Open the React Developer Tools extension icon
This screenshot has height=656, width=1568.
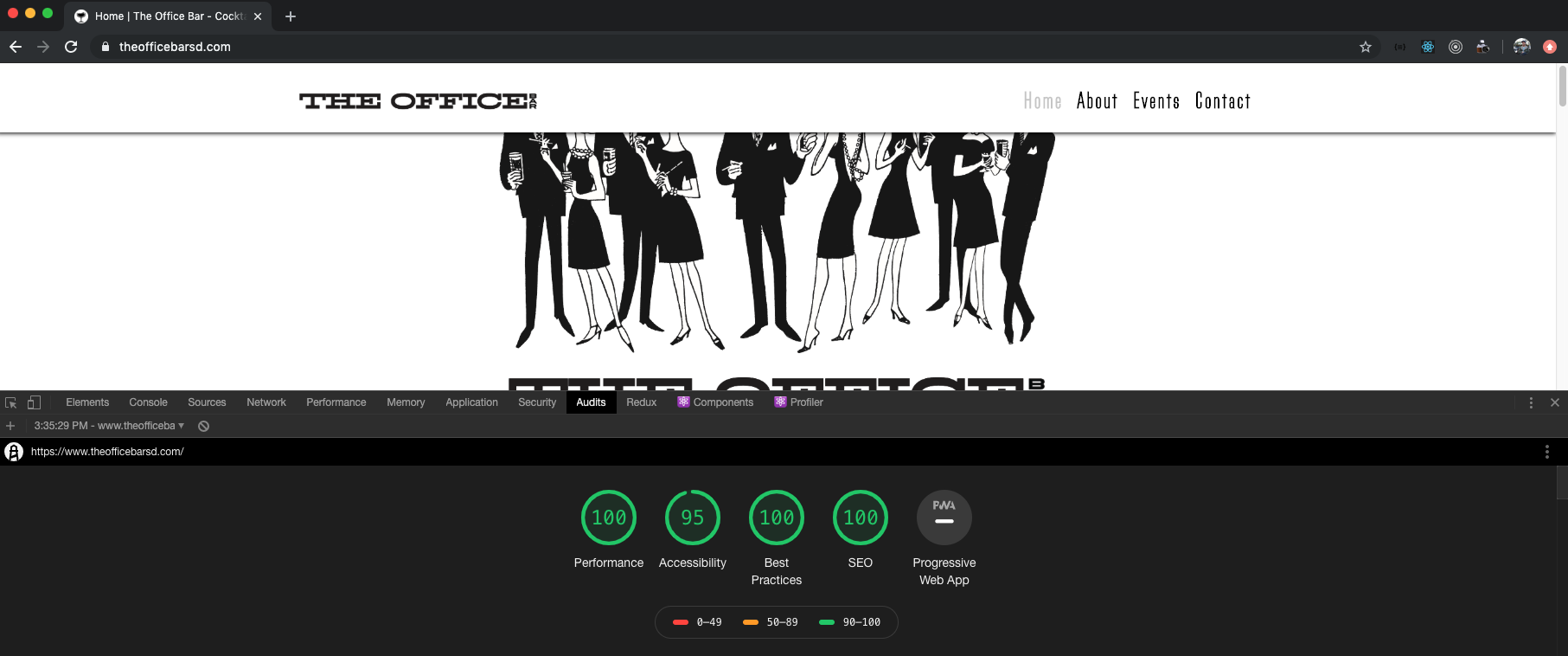[x=1428, y=47]
